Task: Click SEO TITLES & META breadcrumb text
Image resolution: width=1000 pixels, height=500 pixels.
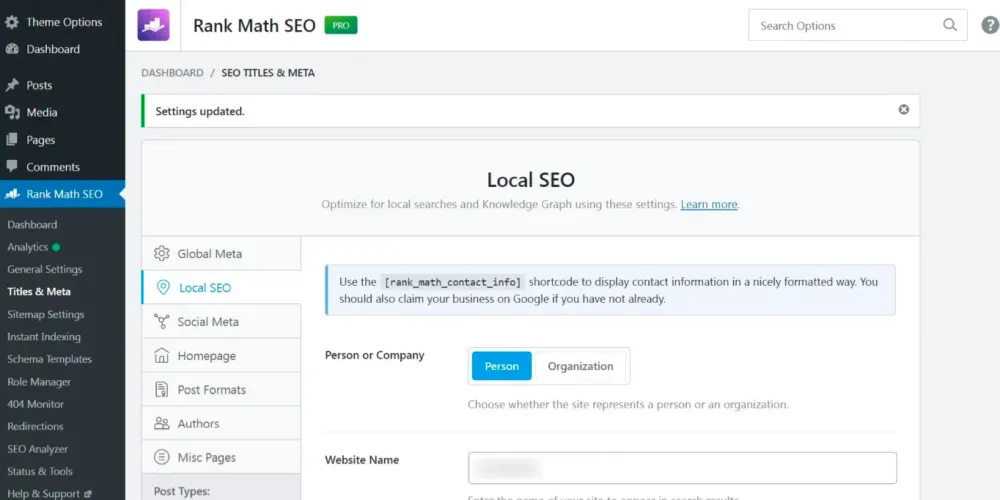Action: [268, 73]
